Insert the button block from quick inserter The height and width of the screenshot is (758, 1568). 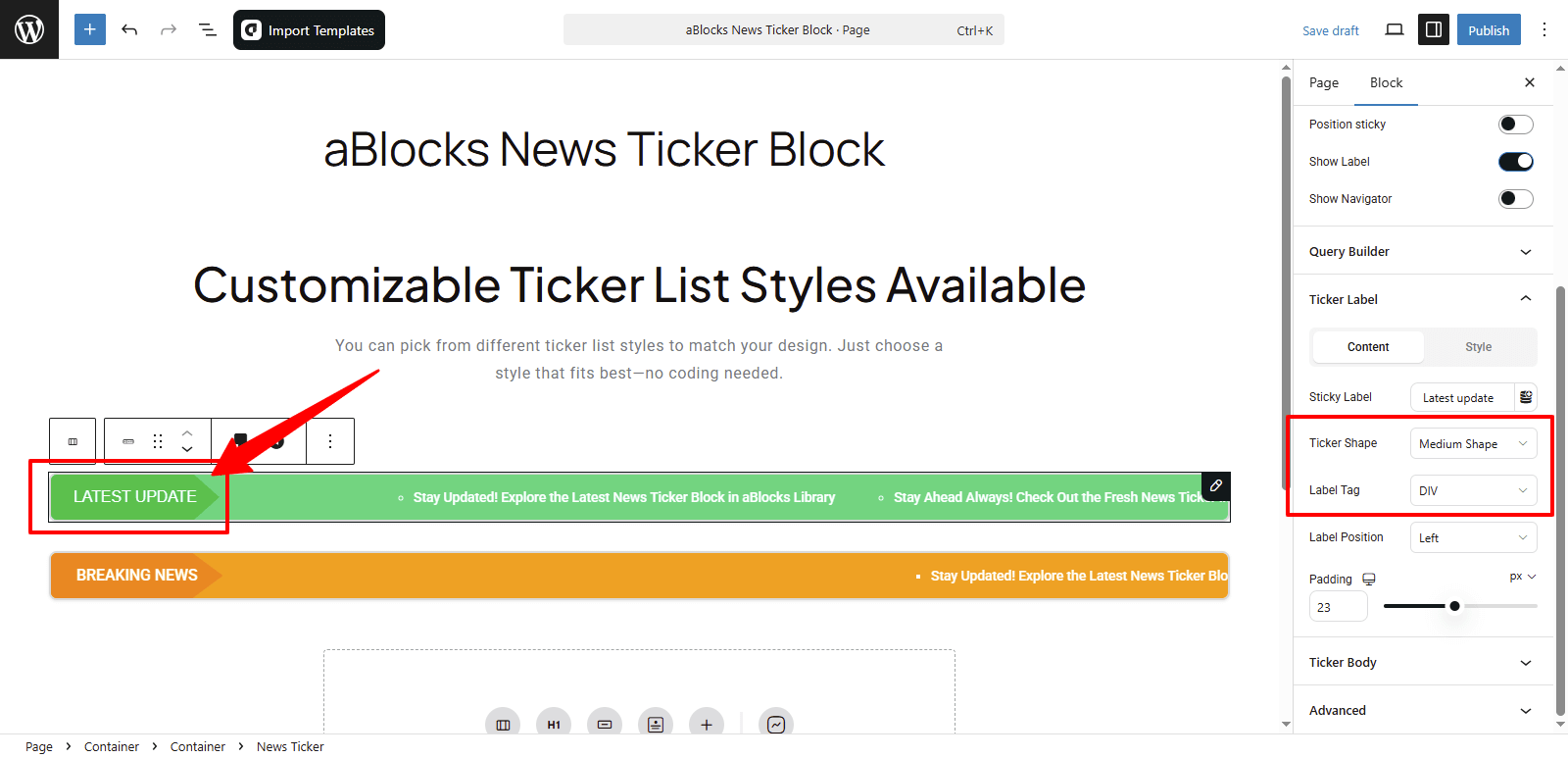tap(605, 725)
